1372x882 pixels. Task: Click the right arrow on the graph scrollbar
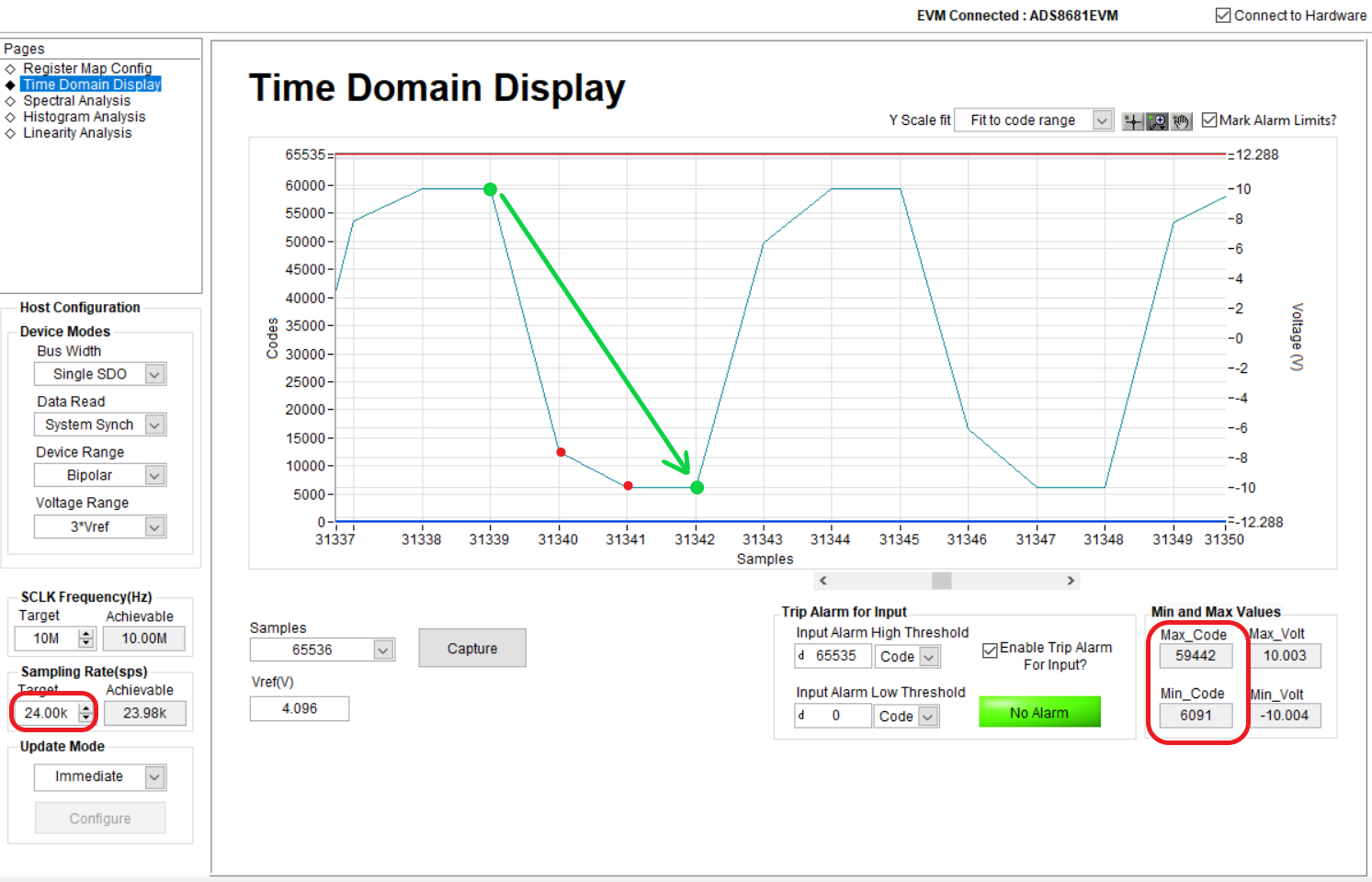tap(1071, 580)
